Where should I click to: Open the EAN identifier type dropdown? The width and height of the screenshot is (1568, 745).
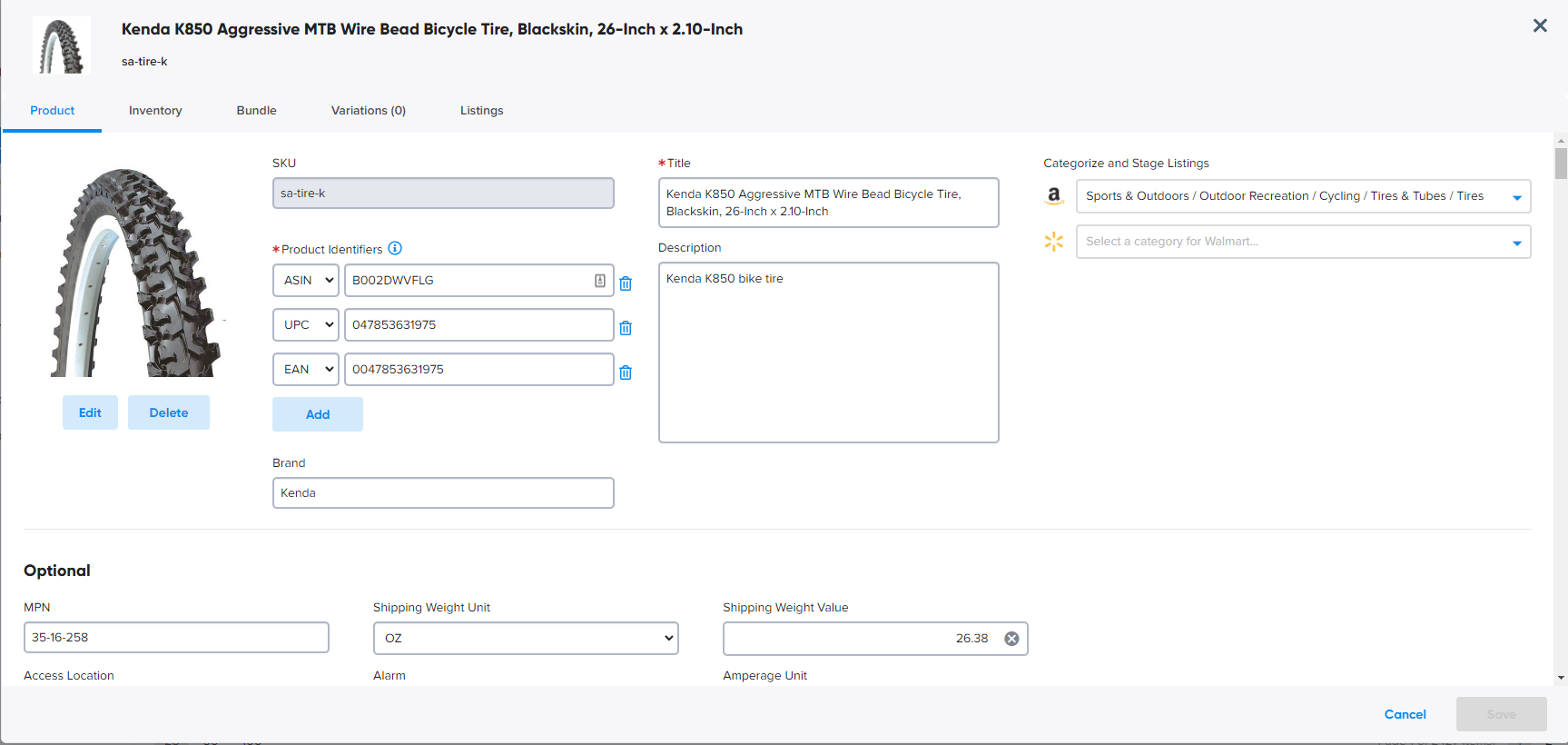(x=306, y=370)
